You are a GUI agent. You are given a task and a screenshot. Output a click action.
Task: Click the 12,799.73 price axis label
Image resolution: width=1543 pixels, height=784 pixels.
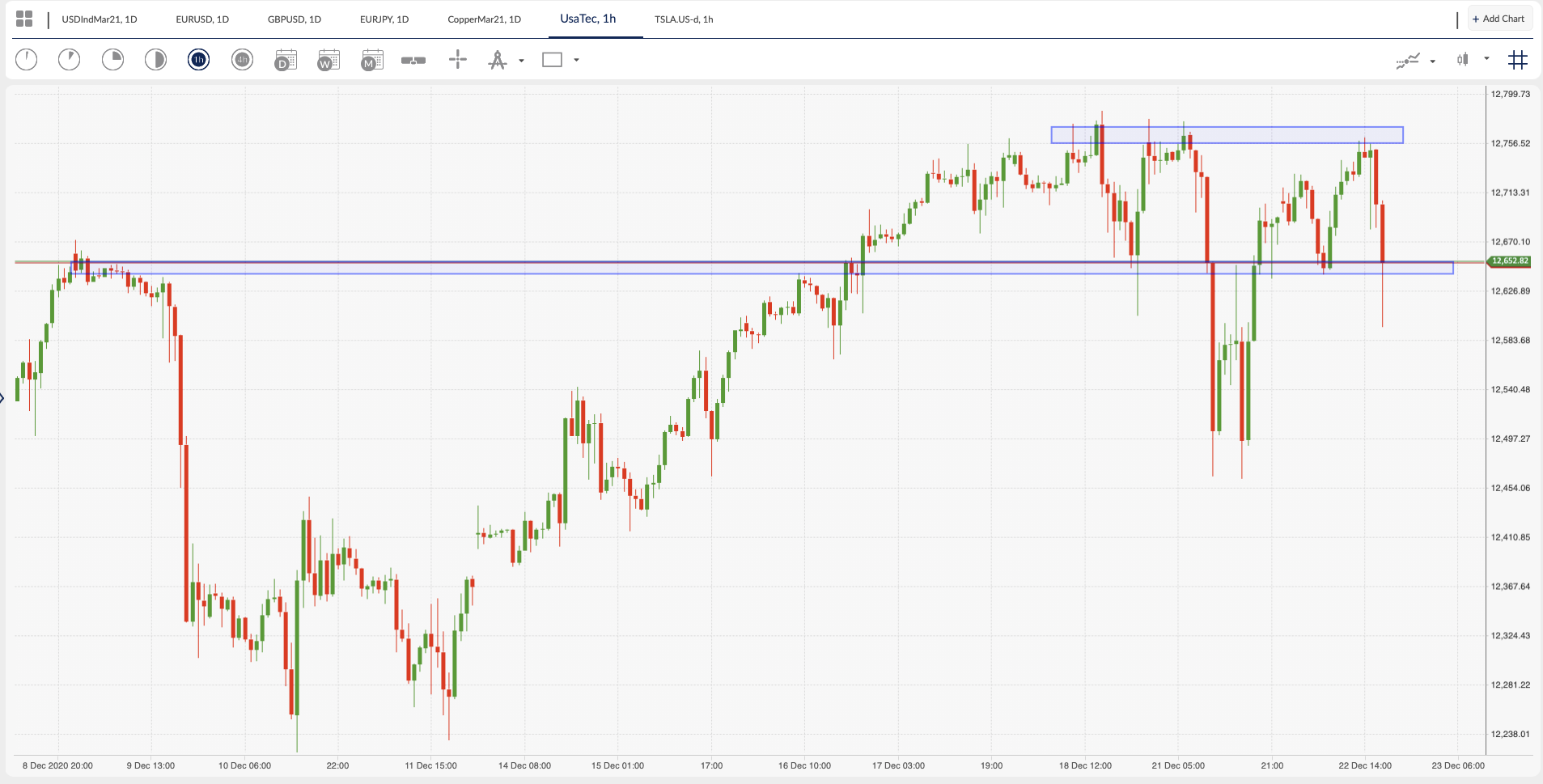[x=1510, y=94]
